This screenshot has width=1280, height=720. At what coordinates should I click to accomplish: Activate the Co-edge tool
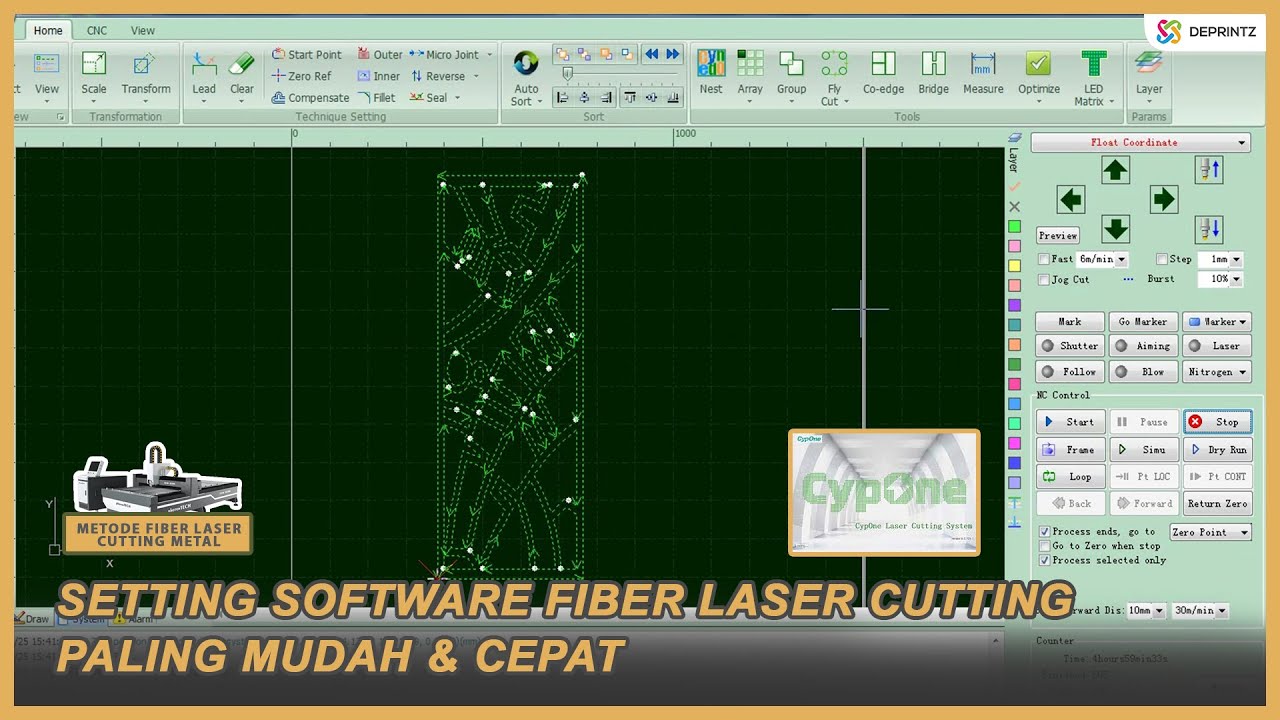point(883,72)
